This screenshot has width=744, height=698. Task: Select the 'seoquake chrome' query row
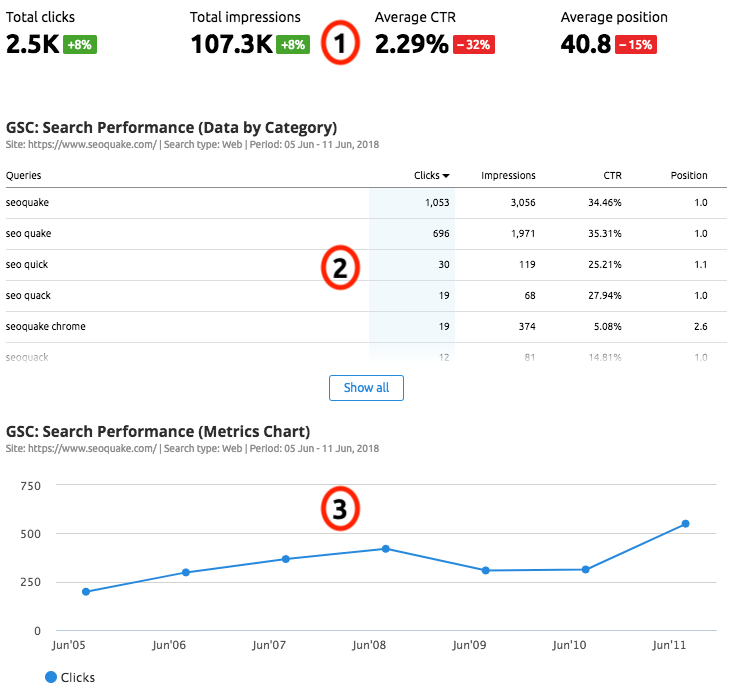tap(366, 326)
